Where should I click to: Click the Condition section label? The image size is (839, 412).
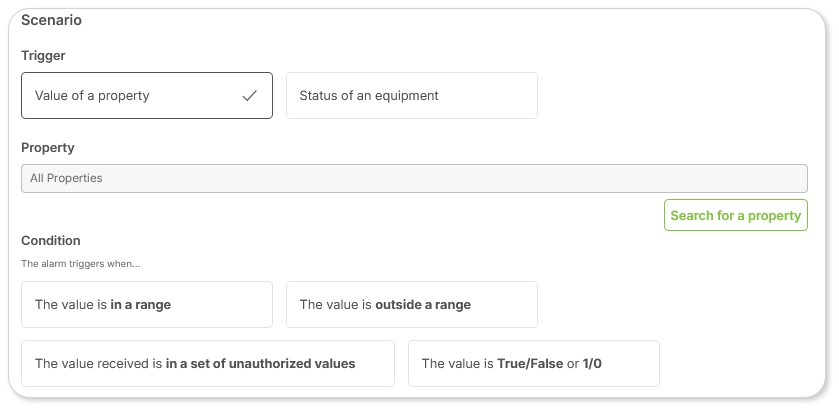coord(51,240)
